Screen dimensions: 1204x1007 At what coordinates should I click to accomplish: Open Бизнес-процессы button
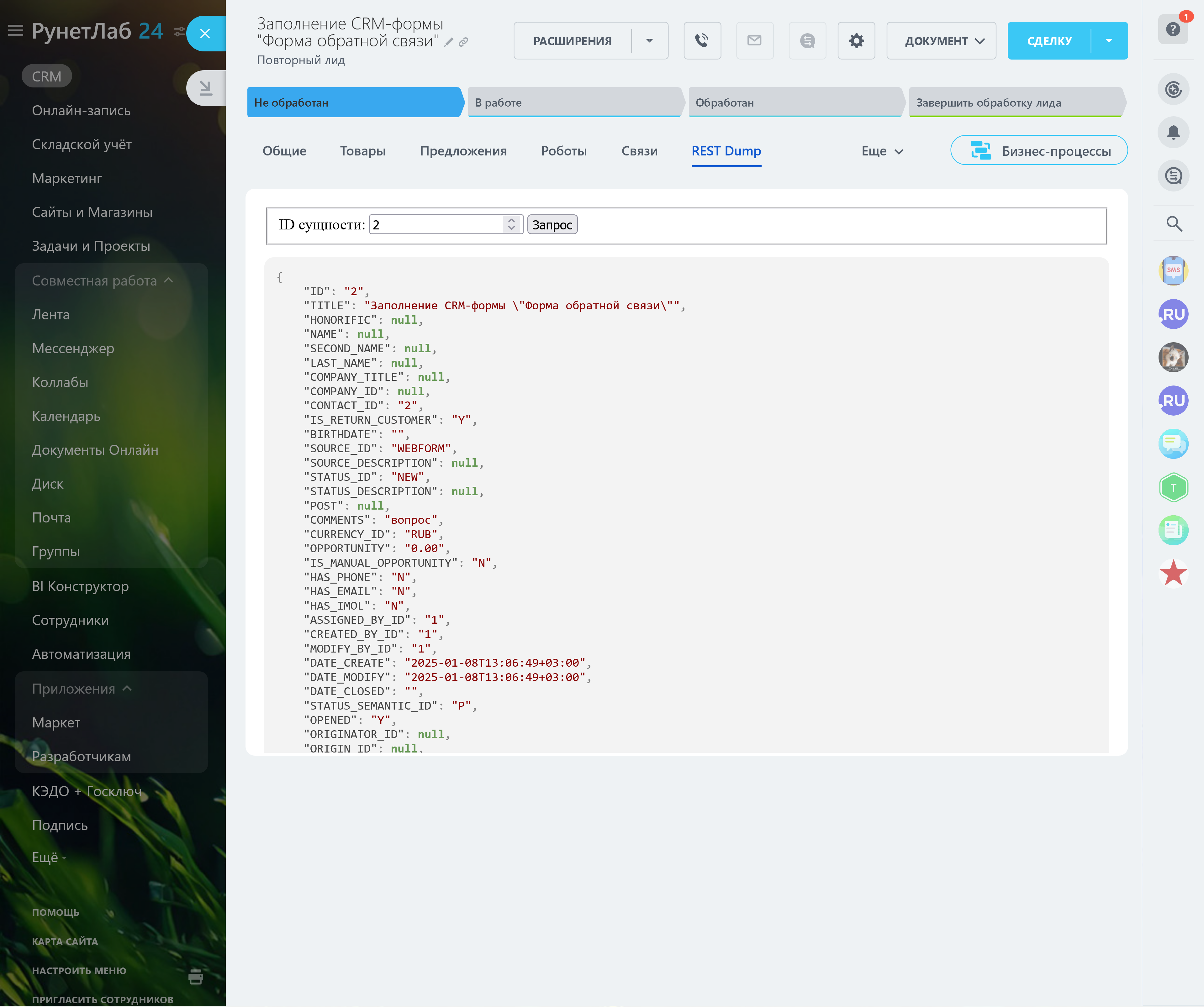[1038, 151]
